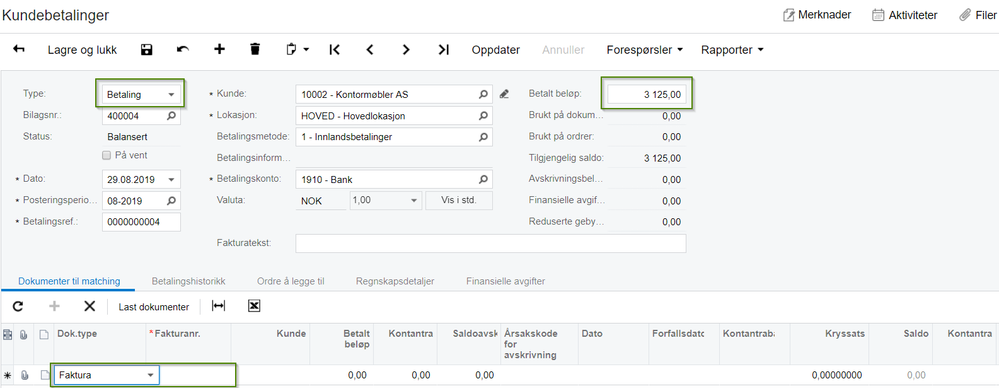Go to next record arrow

pyautogui.click(x=406, y=50)
